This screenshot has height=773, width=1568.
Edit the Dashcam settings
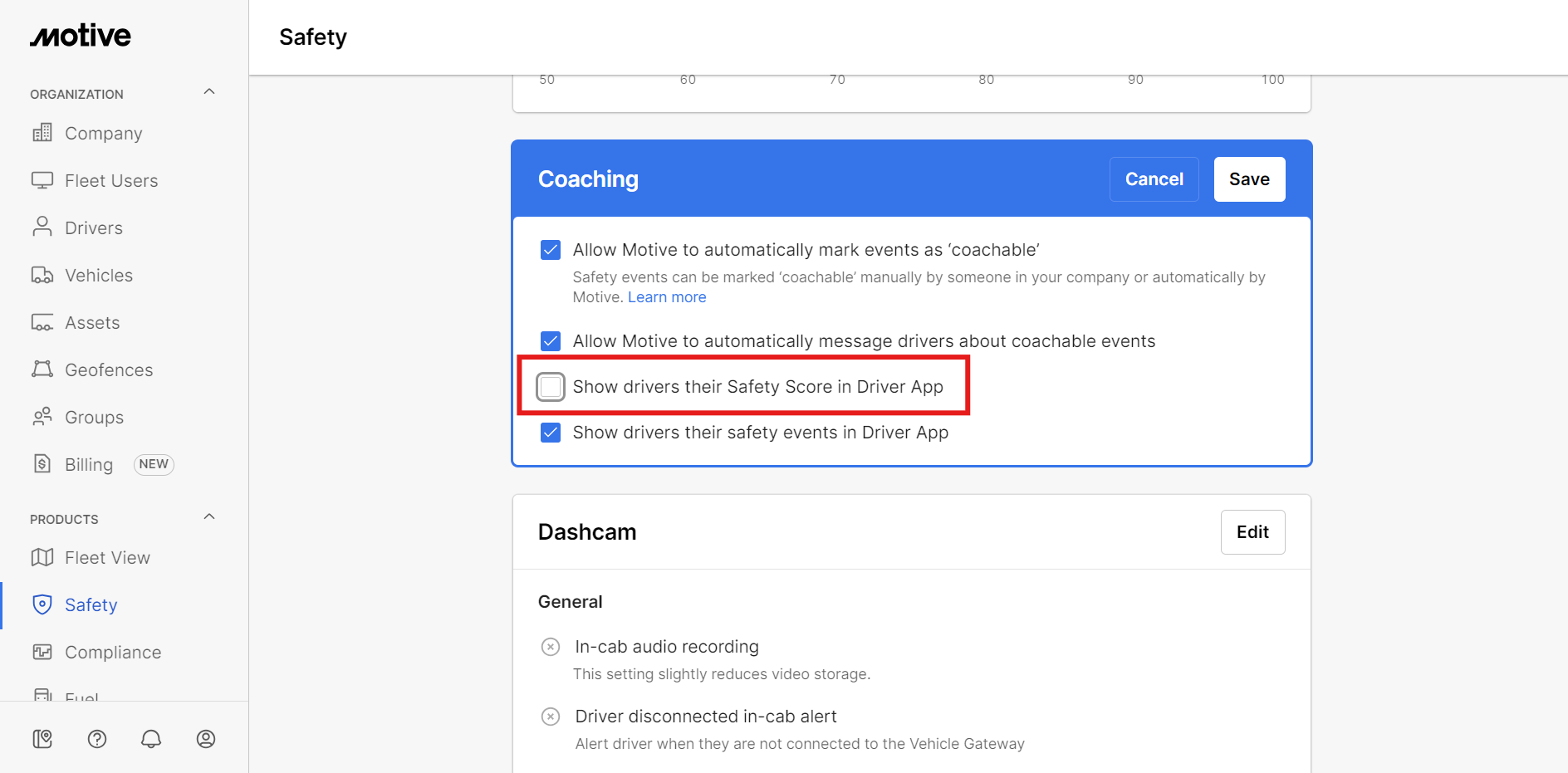pos(1252,532)
